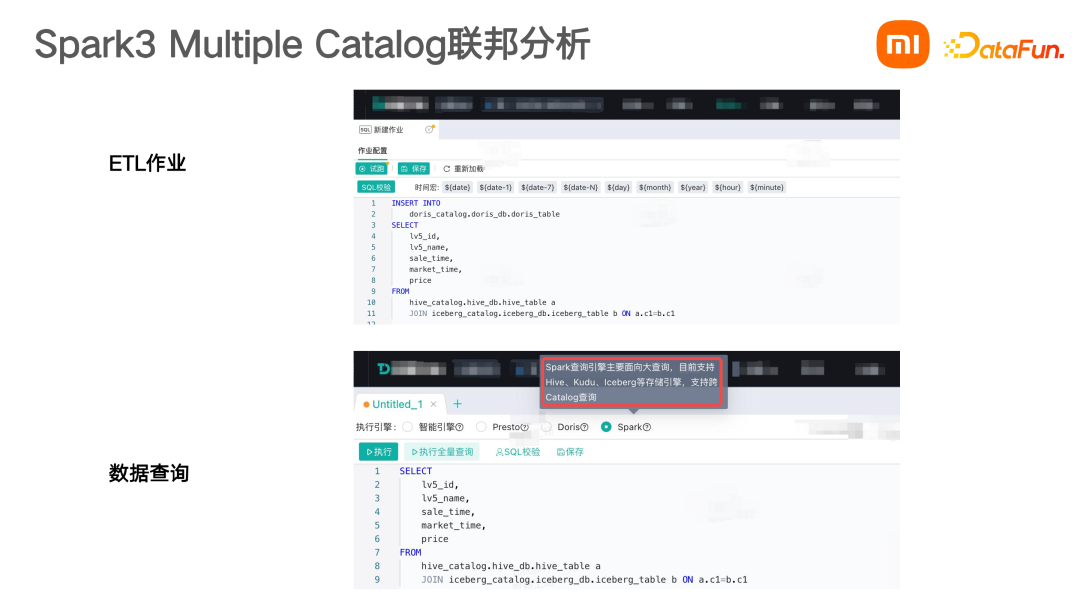This screenshot has height=608, width=1080.
Task: Click the Xiaomi MI logo
Action: click(902, 45)
